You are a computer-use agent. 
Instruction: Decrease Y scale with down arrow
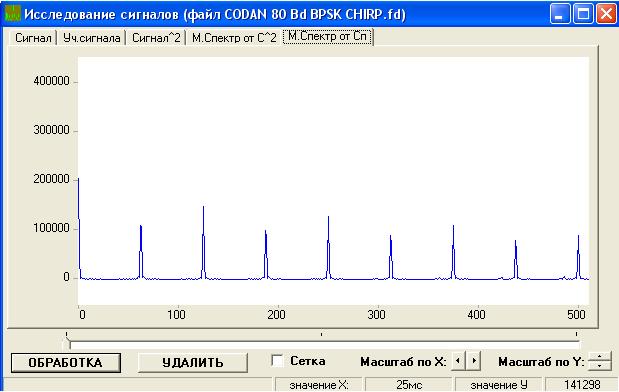click(x=600, y=366)
